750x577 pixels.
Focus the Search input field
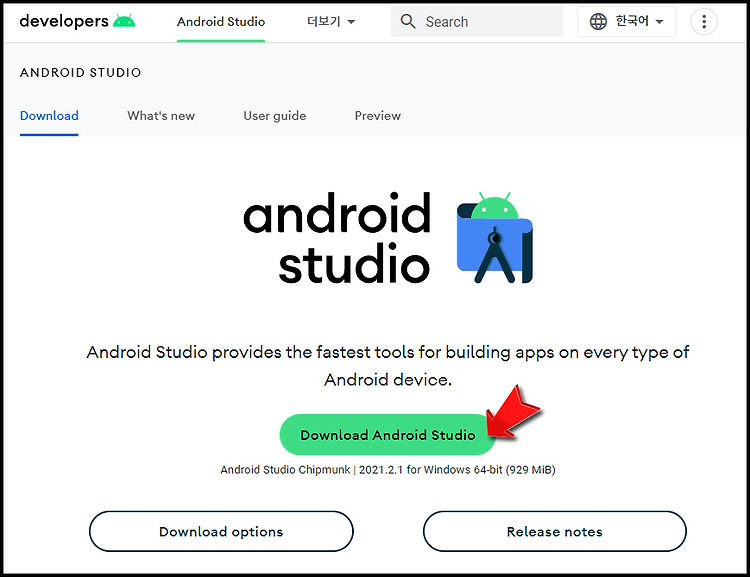point(477,22)
